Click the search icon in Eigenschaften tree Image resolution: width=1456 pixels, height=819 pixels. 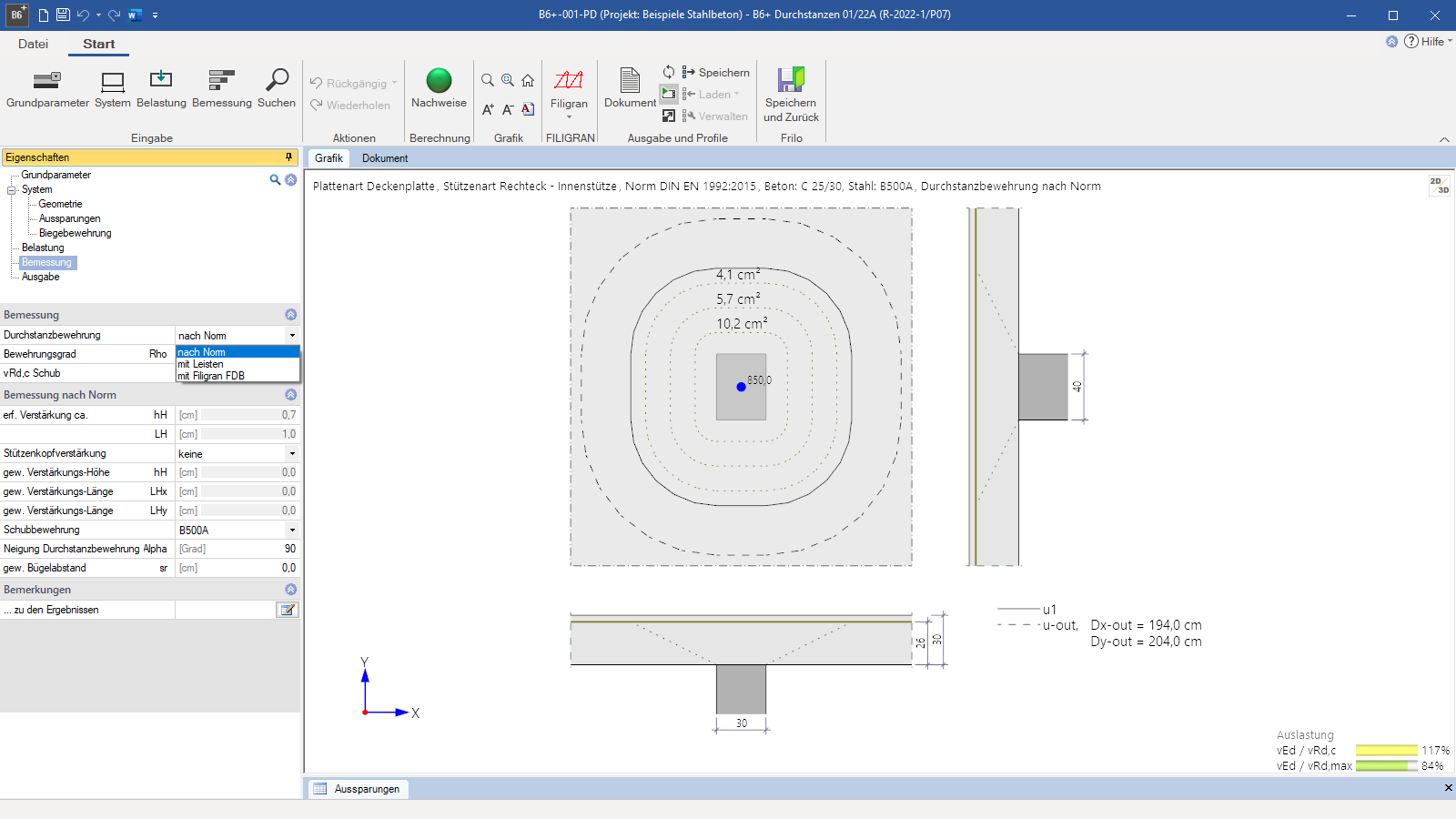pyautogui.click(x=275, y=180)
